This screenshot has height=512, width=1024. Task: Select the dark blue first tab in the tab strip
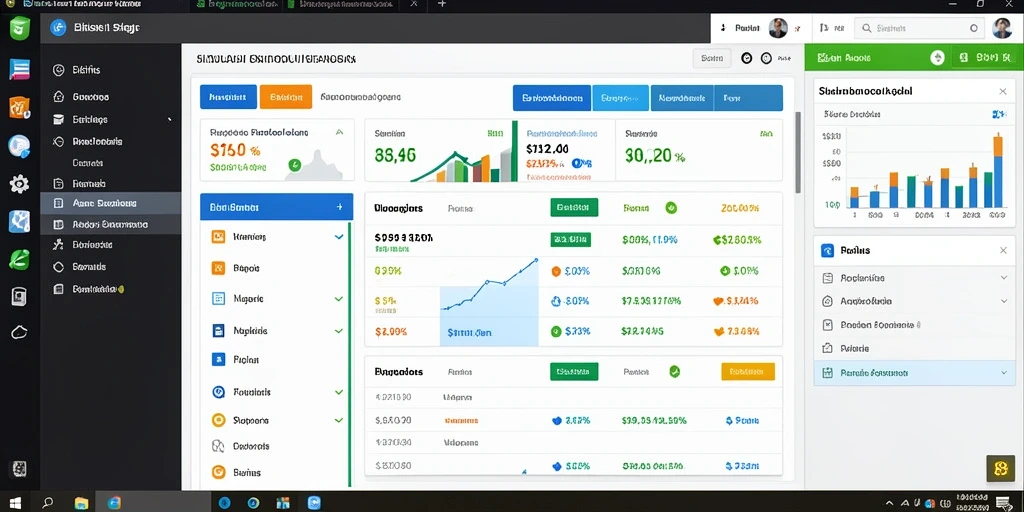552,98
